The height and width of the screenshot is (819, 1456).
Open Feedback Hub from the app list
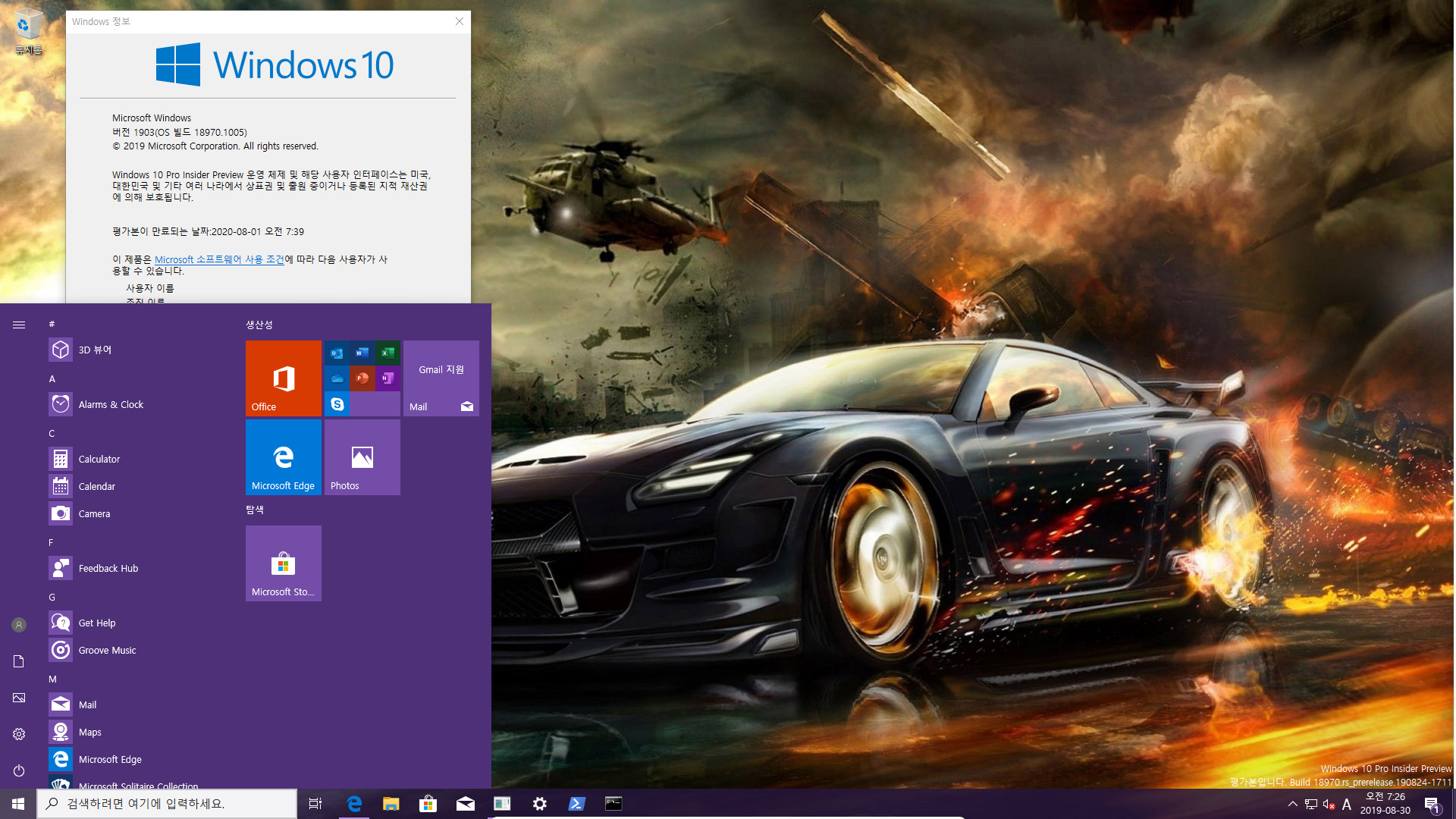point(136,568)
